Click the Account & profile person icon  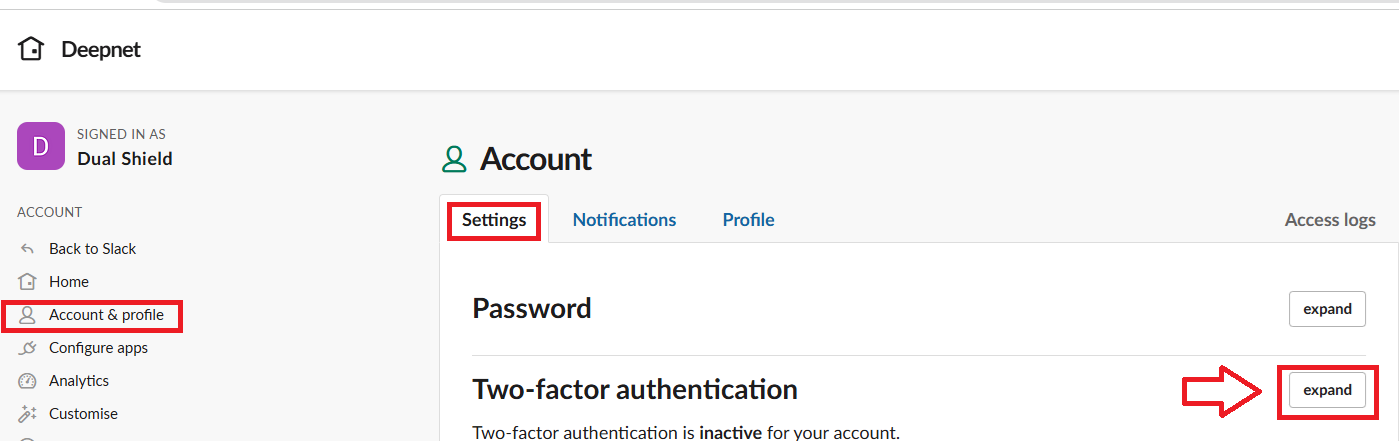click(28, 315)
